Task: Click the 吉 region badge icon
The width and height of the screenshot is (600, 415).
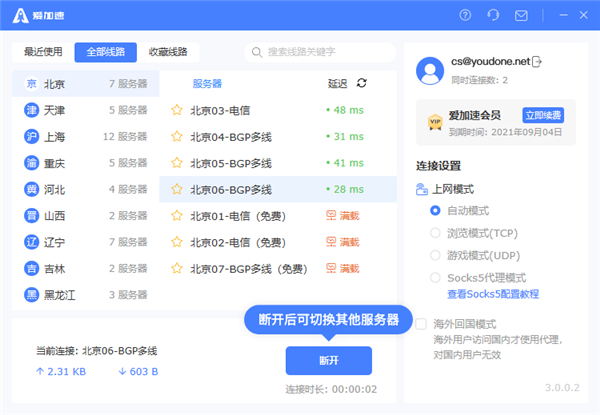Action: (x=31, y=269)
